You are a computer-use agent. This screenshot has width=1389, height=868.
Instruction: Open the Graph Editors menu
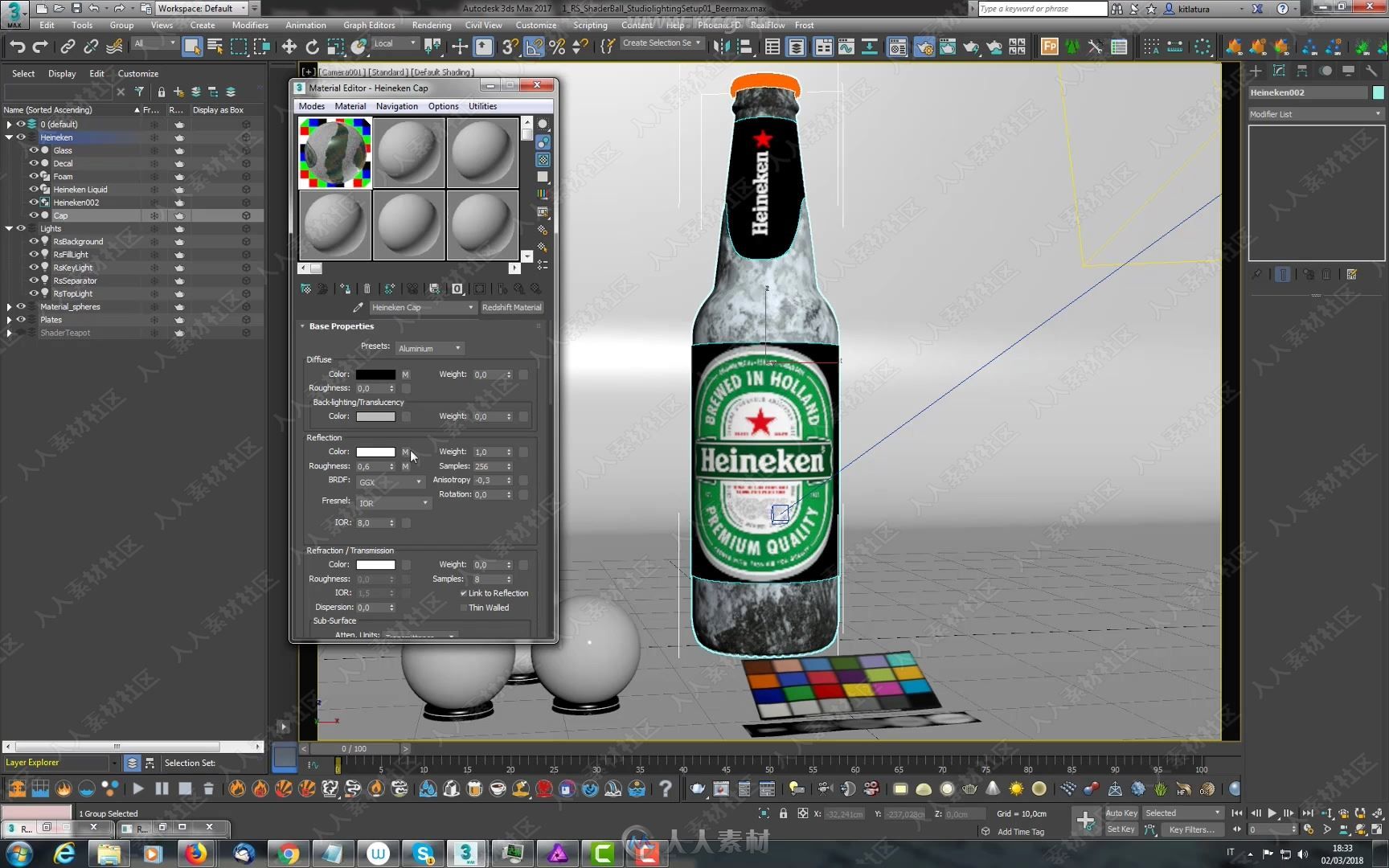(x=369, y=25)
